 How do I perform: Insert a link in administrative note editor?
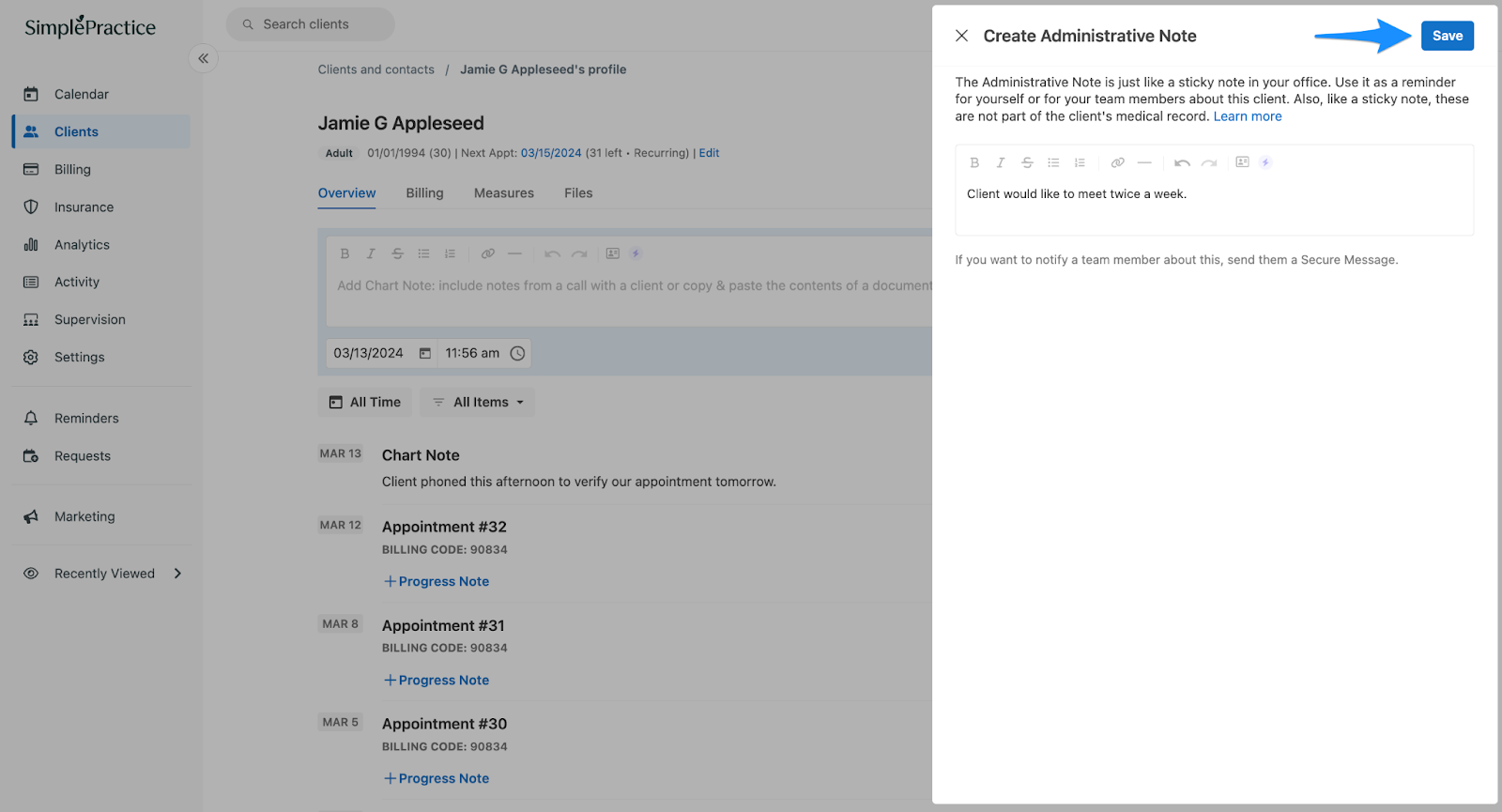tap(1117, 162)
